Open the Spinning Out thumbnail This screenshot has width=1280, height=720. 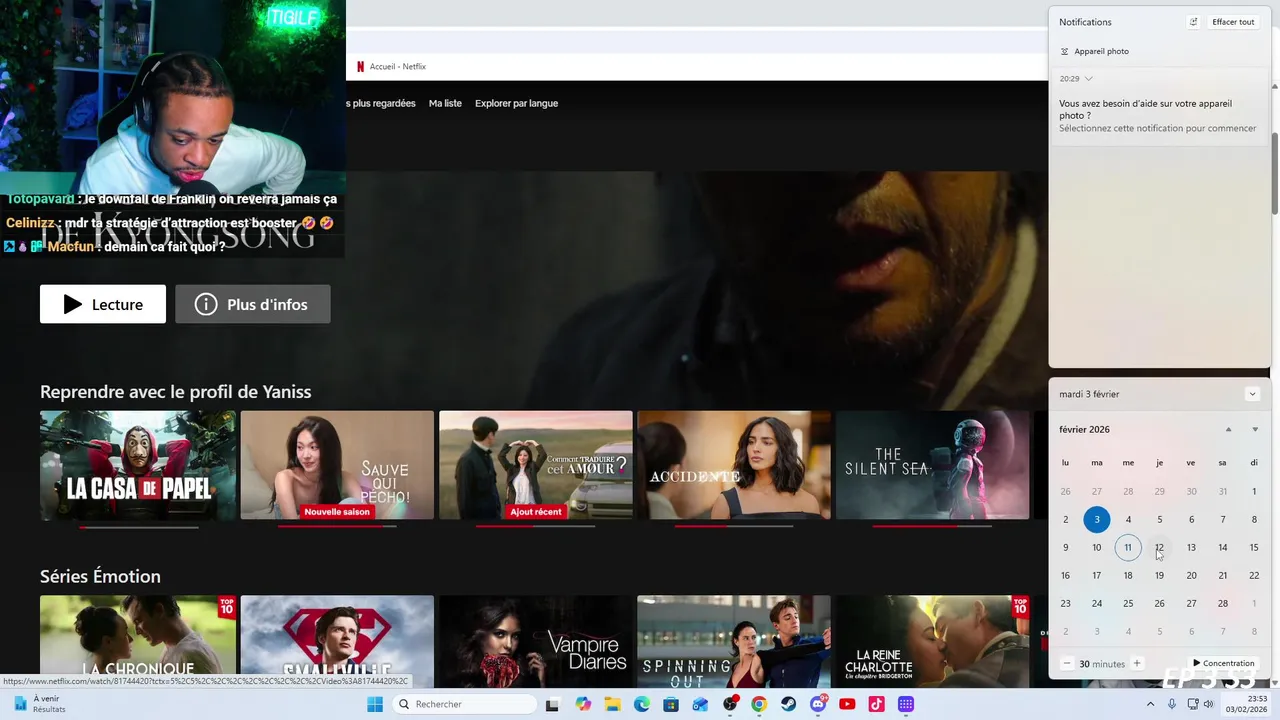pos(734,634)
